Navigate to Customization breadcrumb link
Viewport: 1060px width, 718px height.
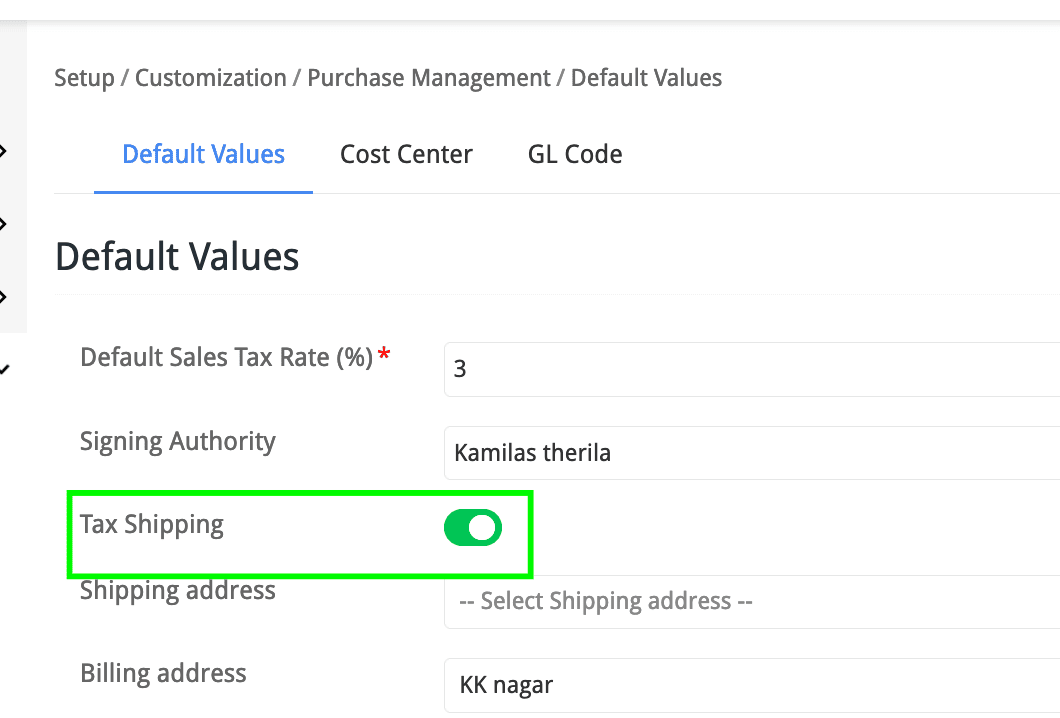click(x=210, y=78)
